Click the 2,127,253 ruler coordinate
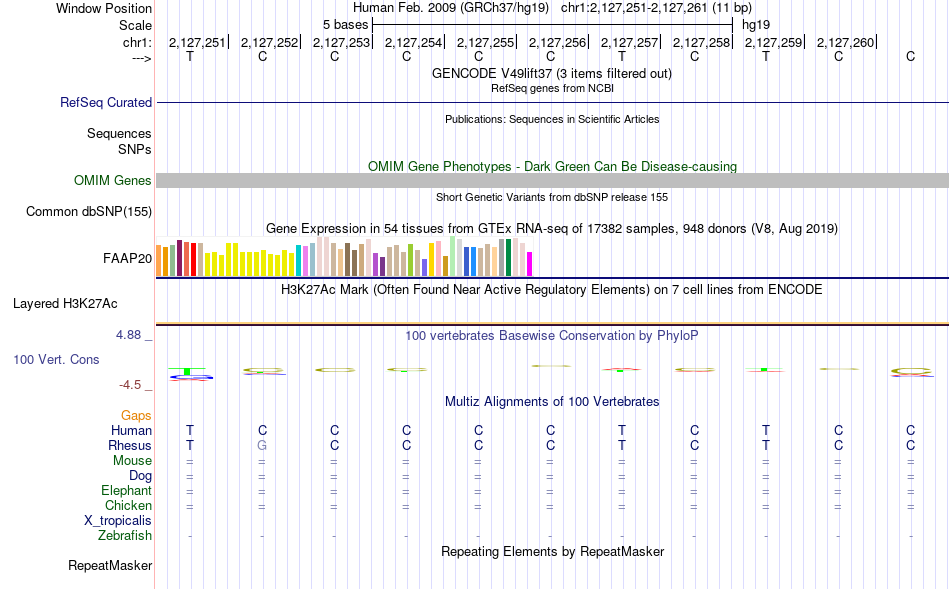 click(x=341, y=42)
